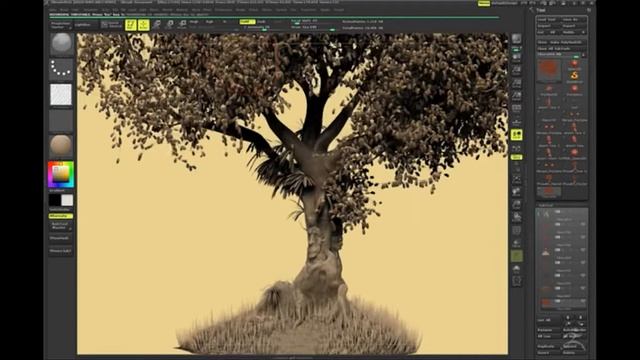Click Save As button in Tool palette
The image size is (640, 360).
tap(574, 19)
